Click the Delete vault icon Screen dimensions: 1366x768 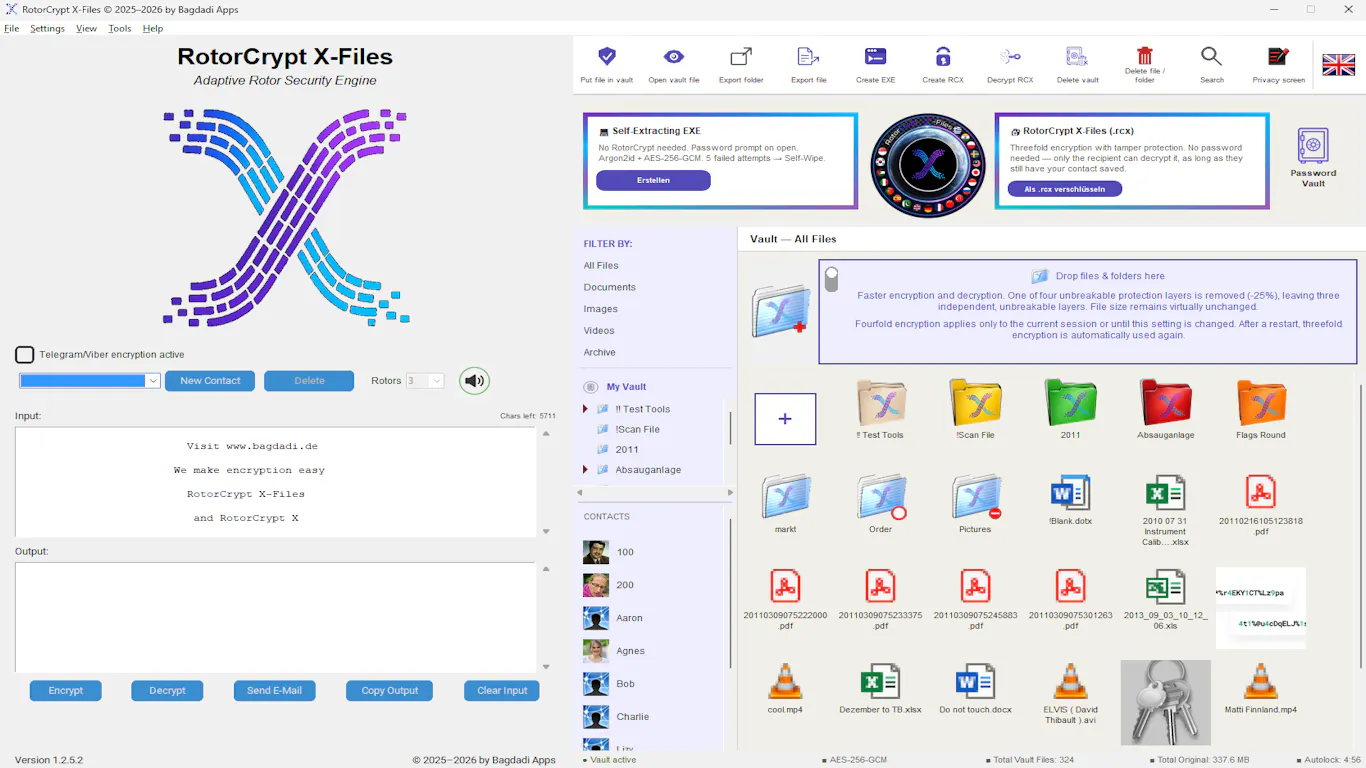(x=1077, y=57)
